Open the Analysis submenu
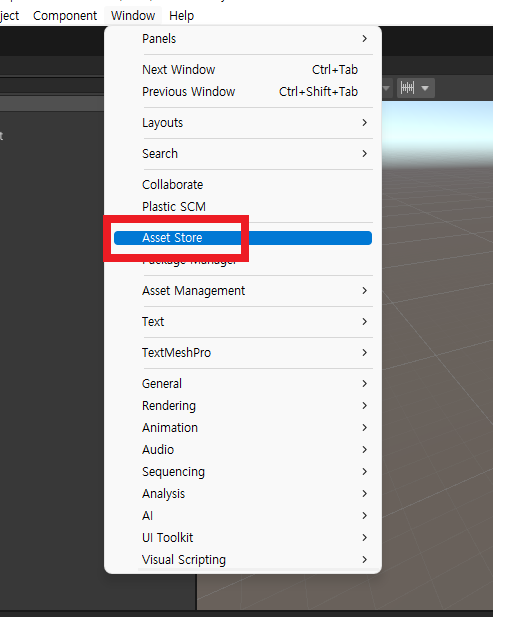Screen dimensions: 512x617 [243, 494]
